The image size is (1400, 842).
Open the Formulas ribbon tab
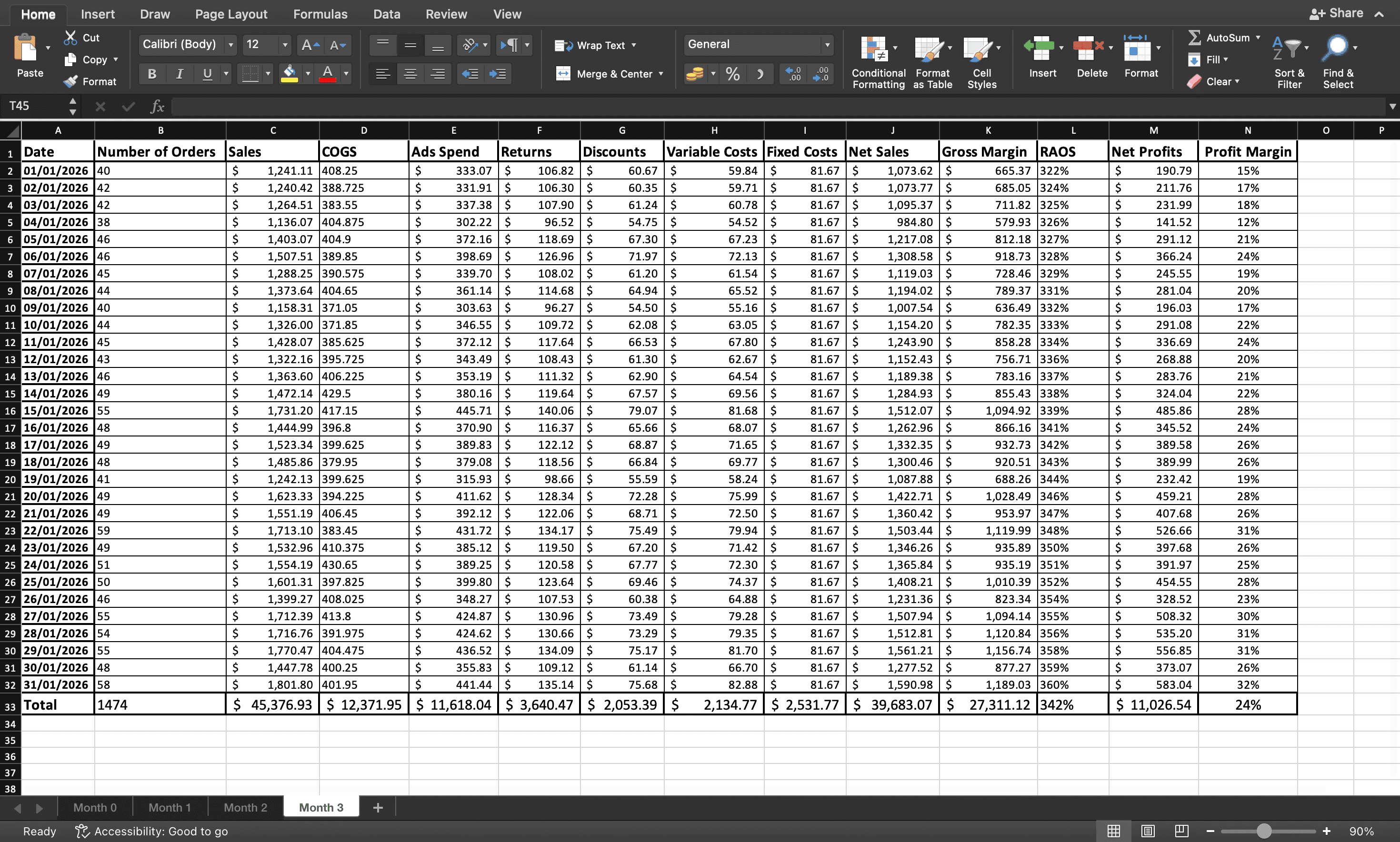point(320,14)
